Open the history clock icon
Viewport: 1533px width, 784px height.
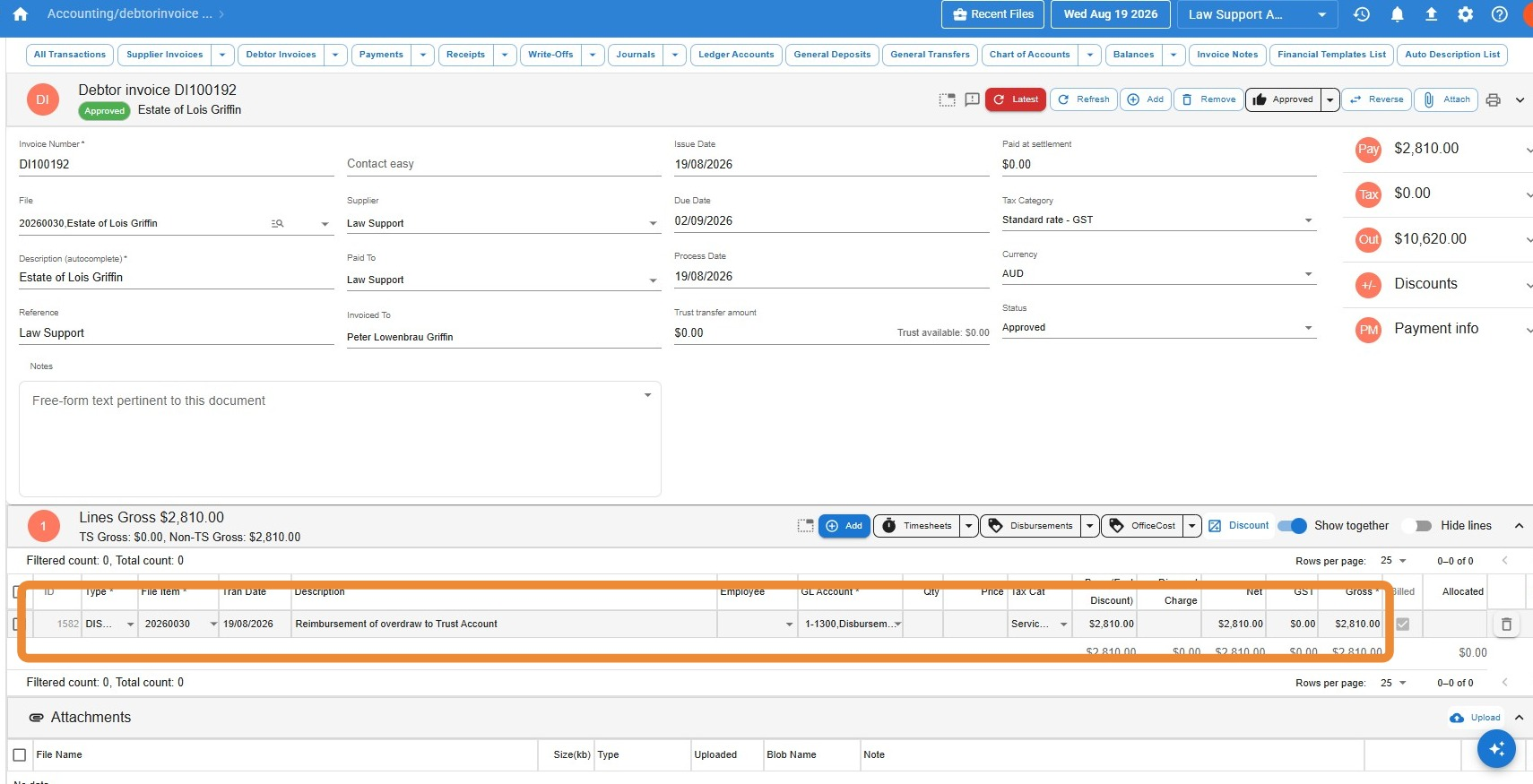tap(1362, 14)
